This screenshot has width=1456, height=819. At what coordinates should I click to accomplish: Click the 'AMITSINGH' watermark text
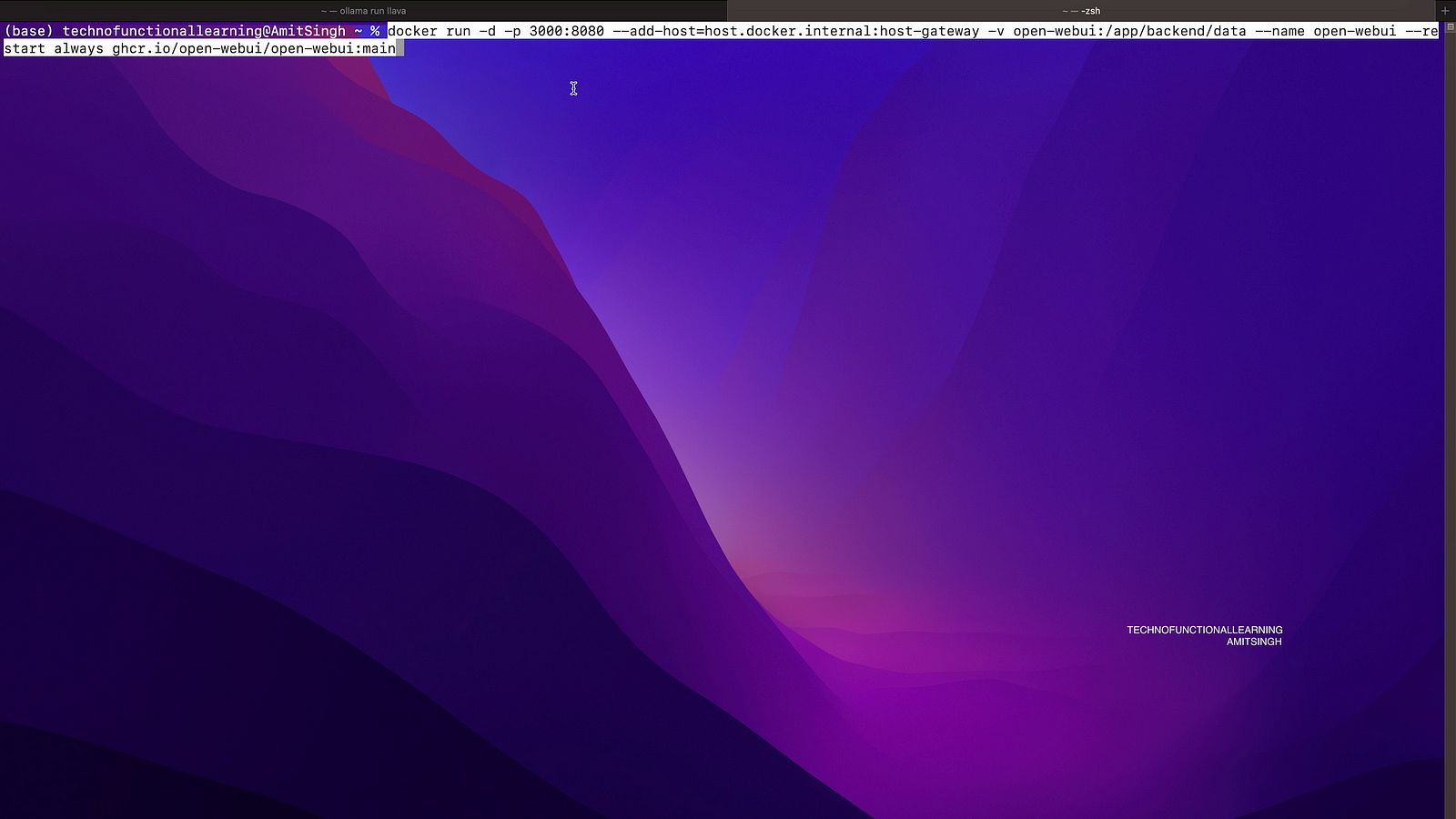(1253, 642)
